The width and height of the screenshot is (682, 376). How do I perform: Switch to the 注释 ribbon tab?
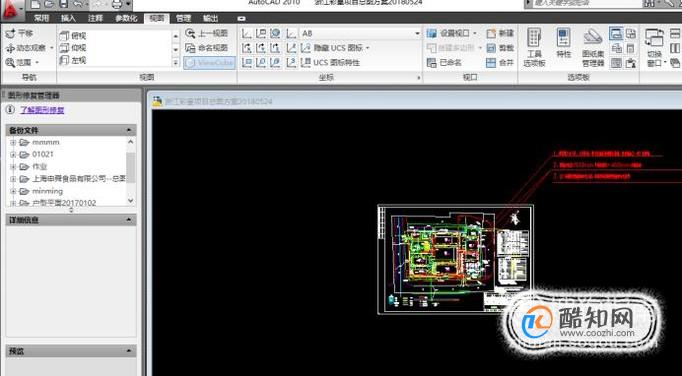[x=95, y=18]
